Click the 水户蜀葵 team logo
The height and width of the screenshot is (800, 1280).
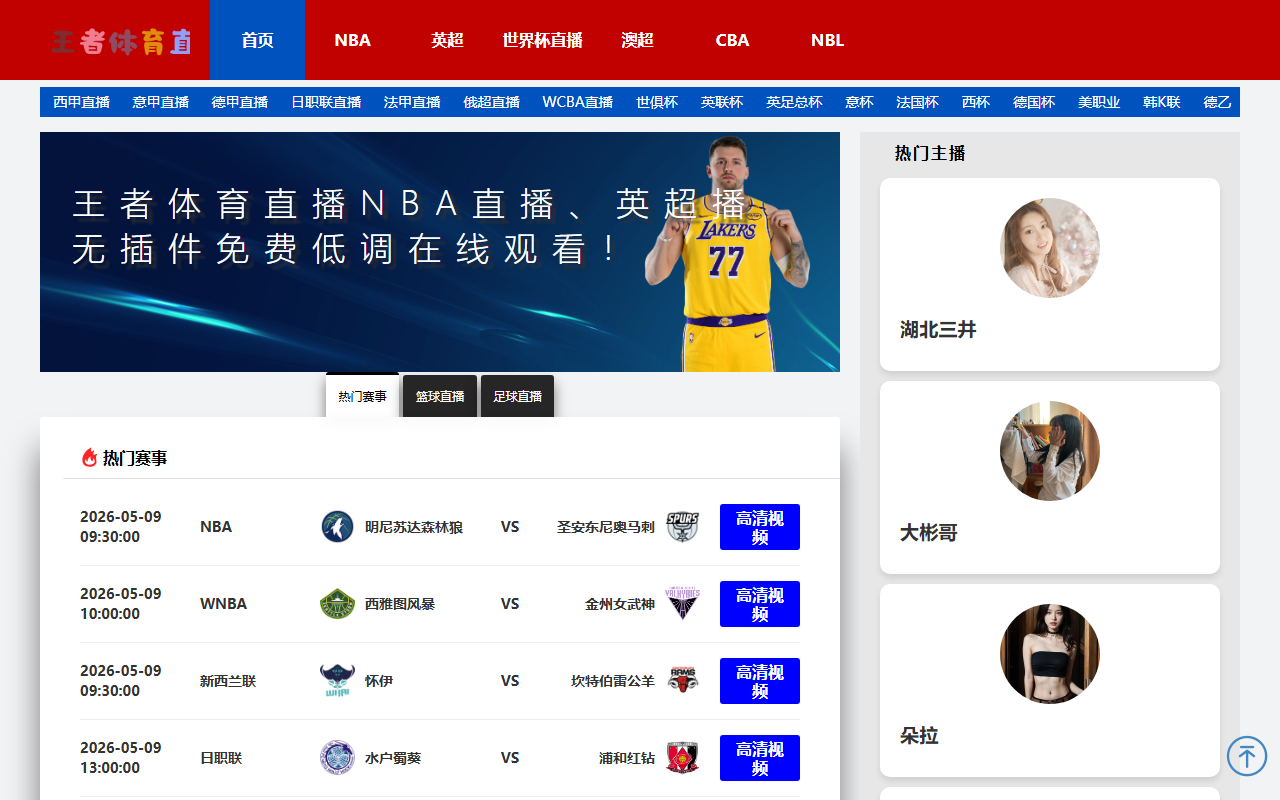(x=337, y=758)
